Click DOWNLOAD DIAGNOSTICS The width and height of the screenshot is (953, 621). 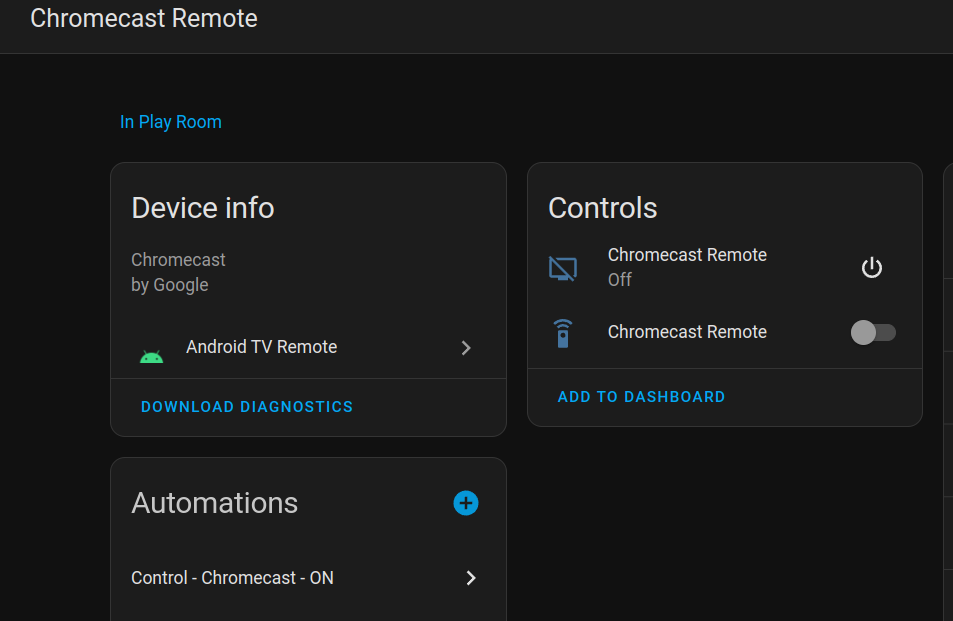[246, 407]
